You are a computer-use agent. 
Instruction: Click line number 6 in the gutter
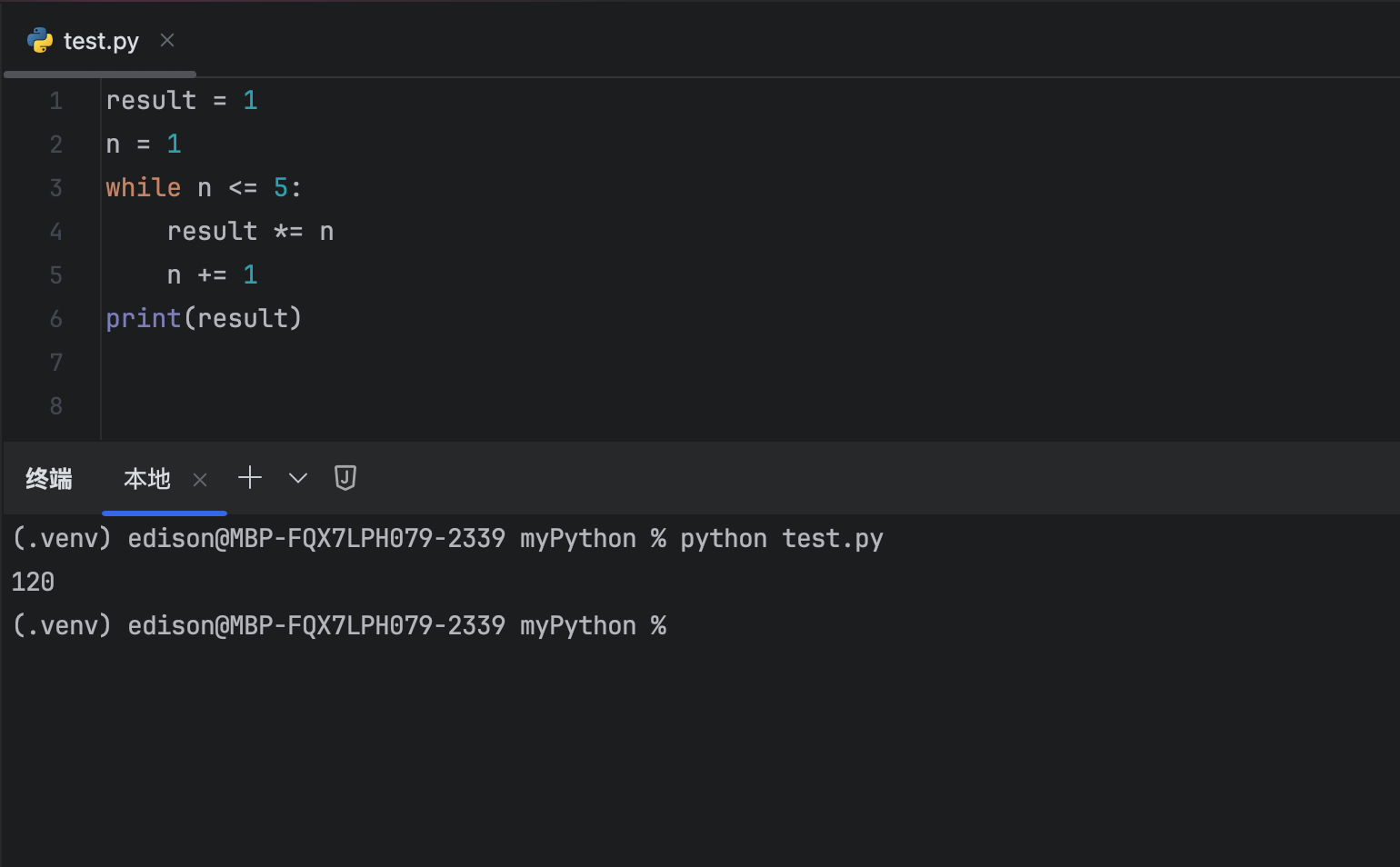click(x=56, y=319)
